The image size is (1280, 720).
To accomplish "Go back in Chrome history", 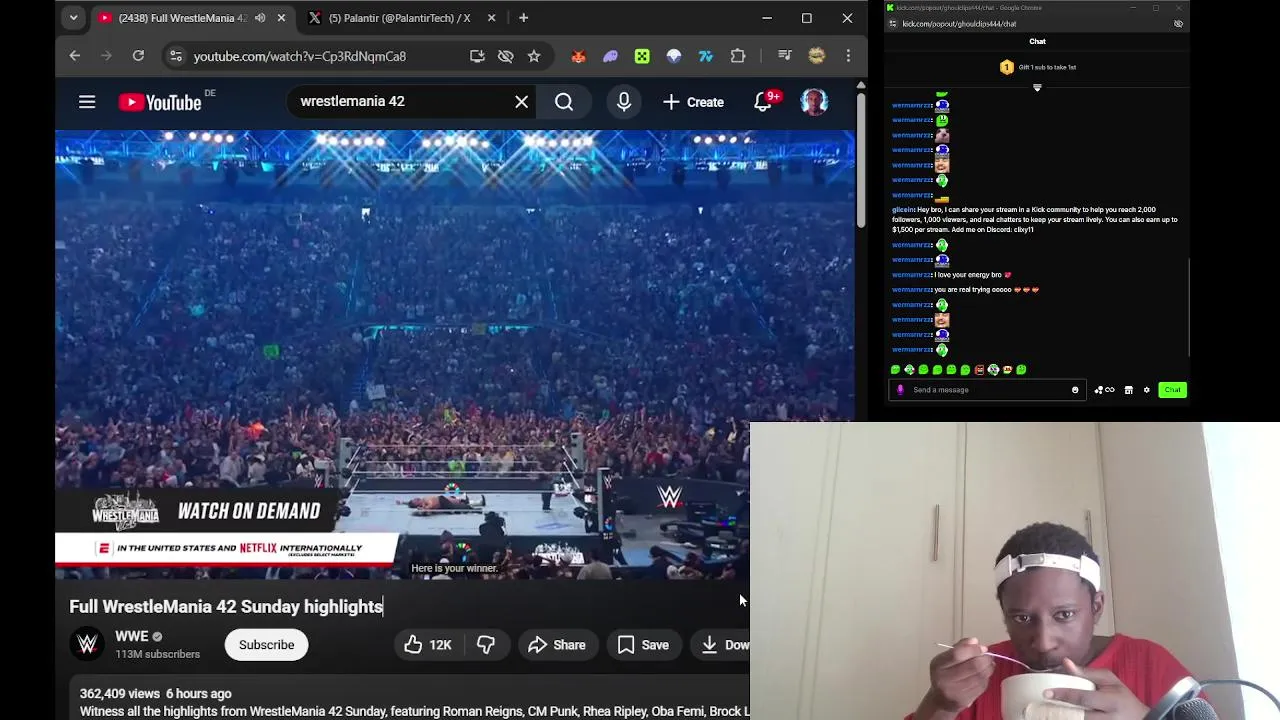I will click(75, 56).
